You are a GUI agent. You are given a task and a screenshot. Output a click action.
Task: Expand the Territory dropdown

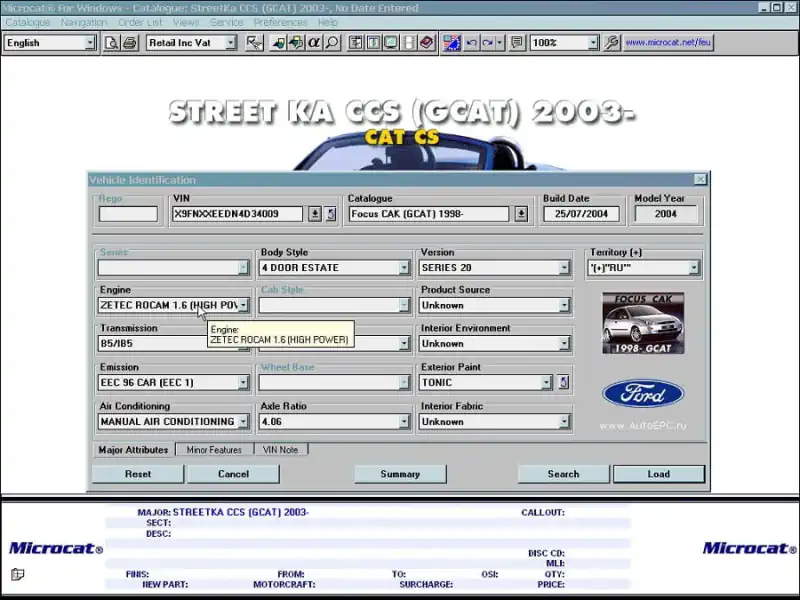[694, 268]
